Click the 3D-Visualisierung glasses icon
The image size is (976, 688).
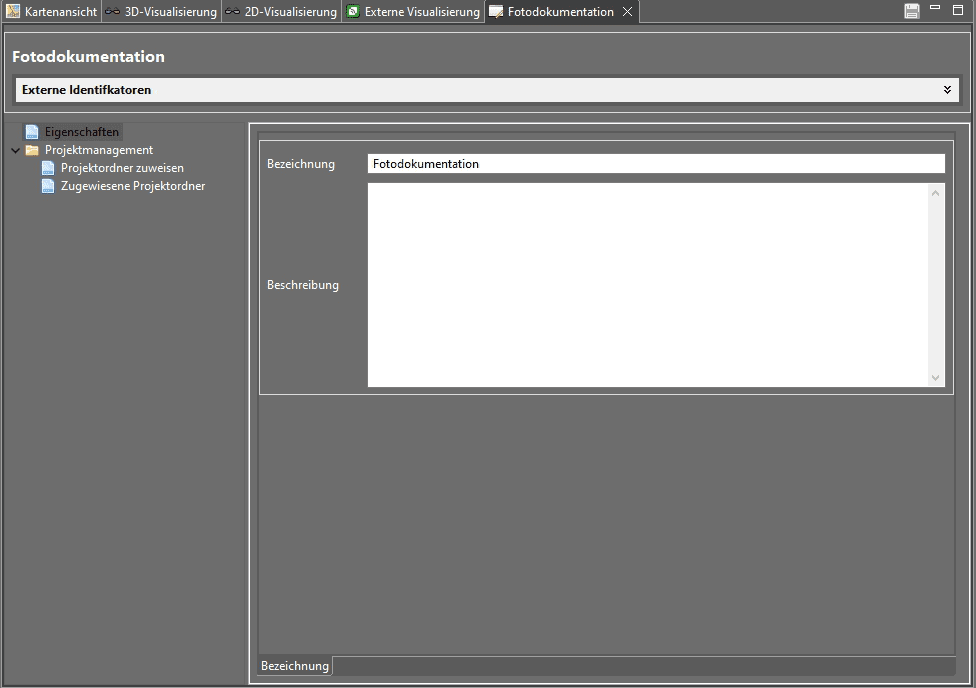(x=112, y=11)
